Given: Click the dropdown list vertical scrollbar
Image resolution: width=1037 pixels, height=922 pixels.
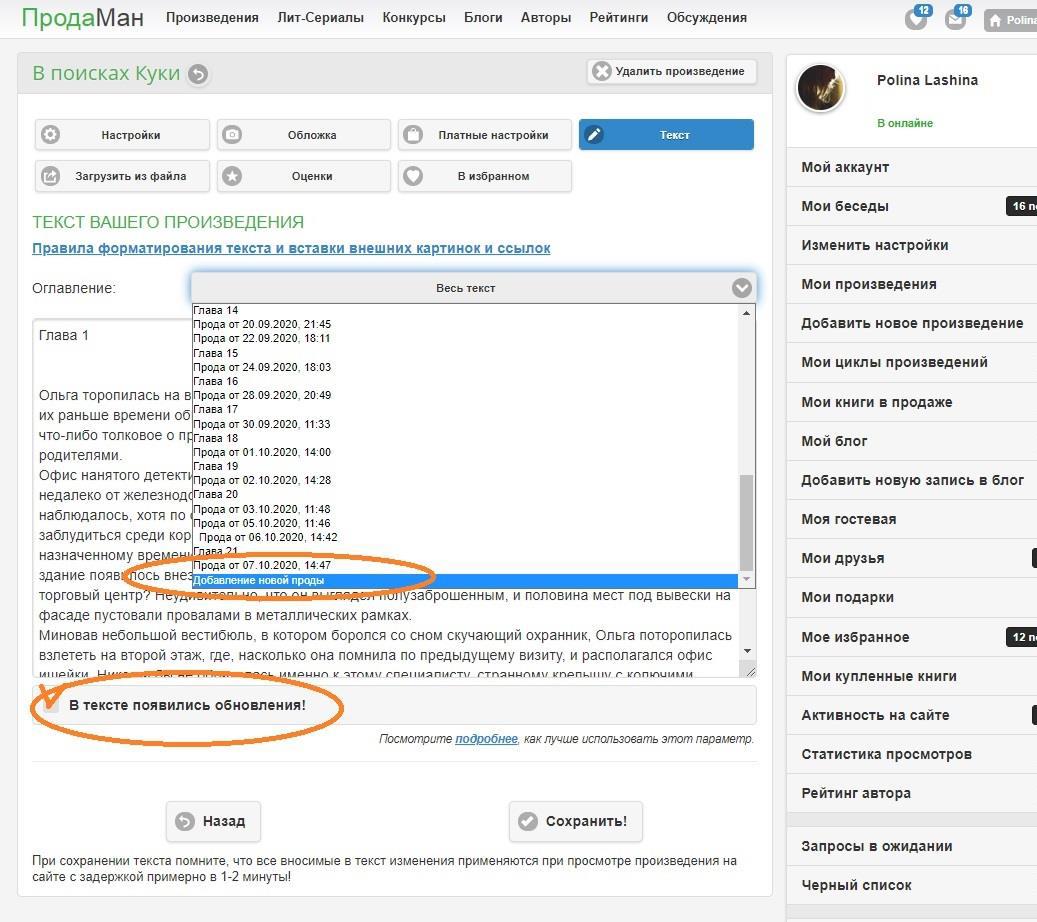Looking at the screenshot, I should coord(746,520).
